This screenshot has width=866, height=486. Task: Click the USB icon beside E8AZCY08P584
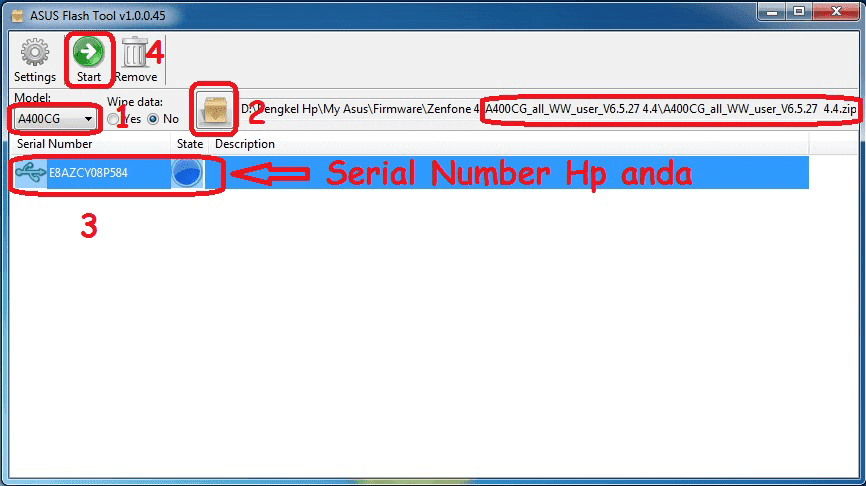pyautogui.click(x=30, y=172)
